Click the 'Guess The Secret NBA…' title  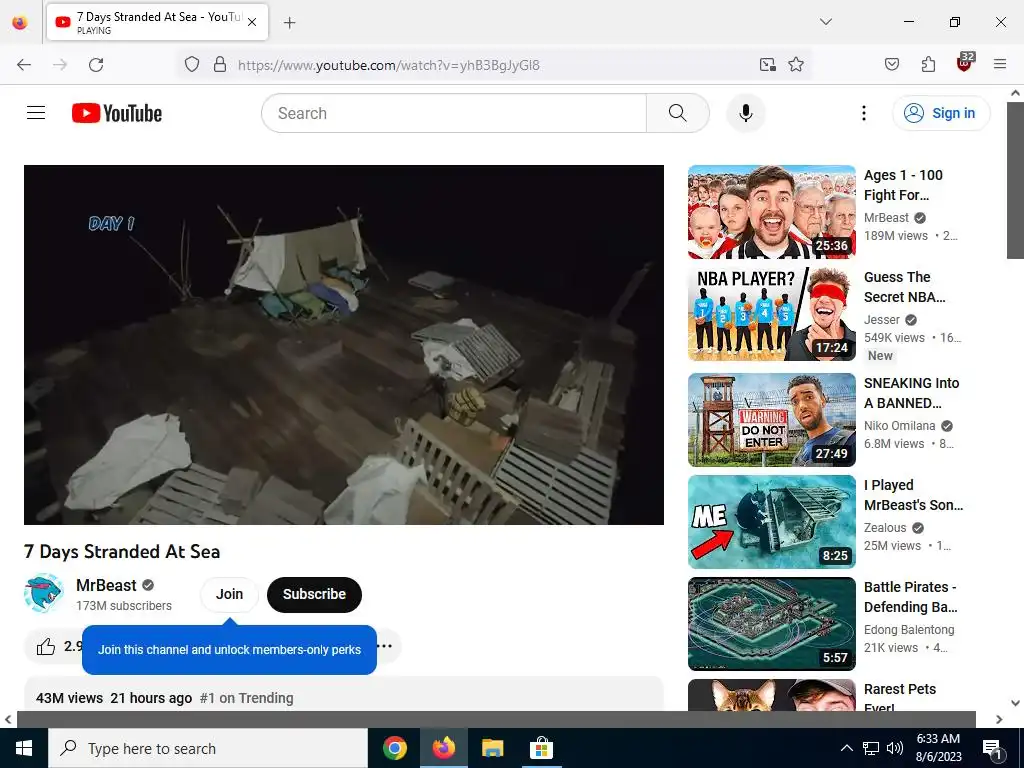[904, 287]
